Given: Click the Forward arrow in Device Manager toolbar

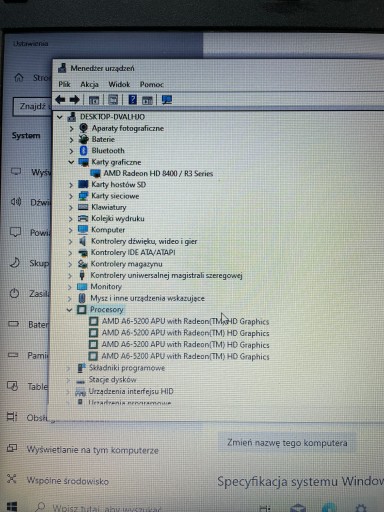Looking at the screenshot, I should click(74, 99).
